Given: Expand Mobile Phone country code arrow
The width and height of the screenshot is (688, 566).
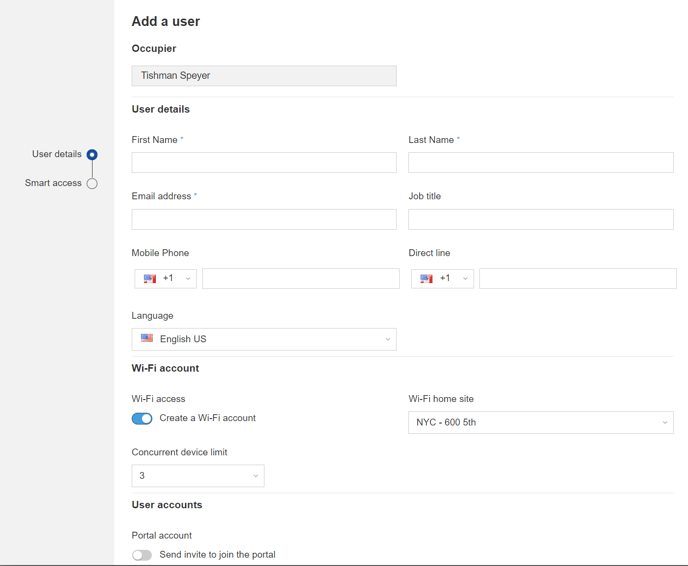Looking at the screenshot, I should tap(188, 279).
